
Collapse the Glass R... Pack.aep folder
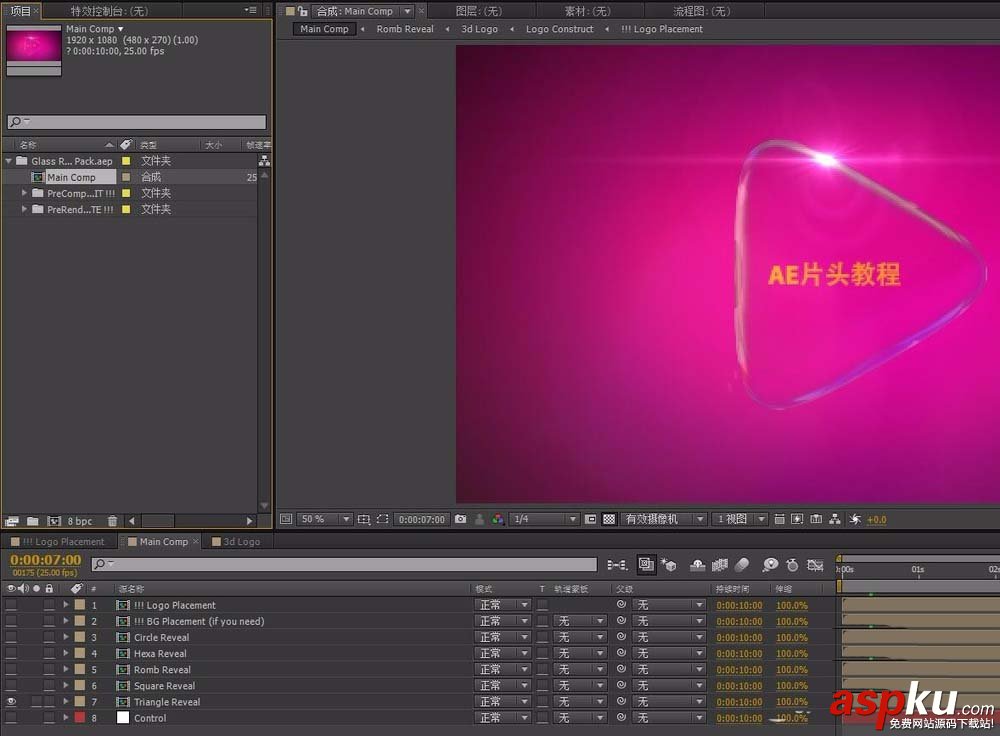(x=8, y=161)
